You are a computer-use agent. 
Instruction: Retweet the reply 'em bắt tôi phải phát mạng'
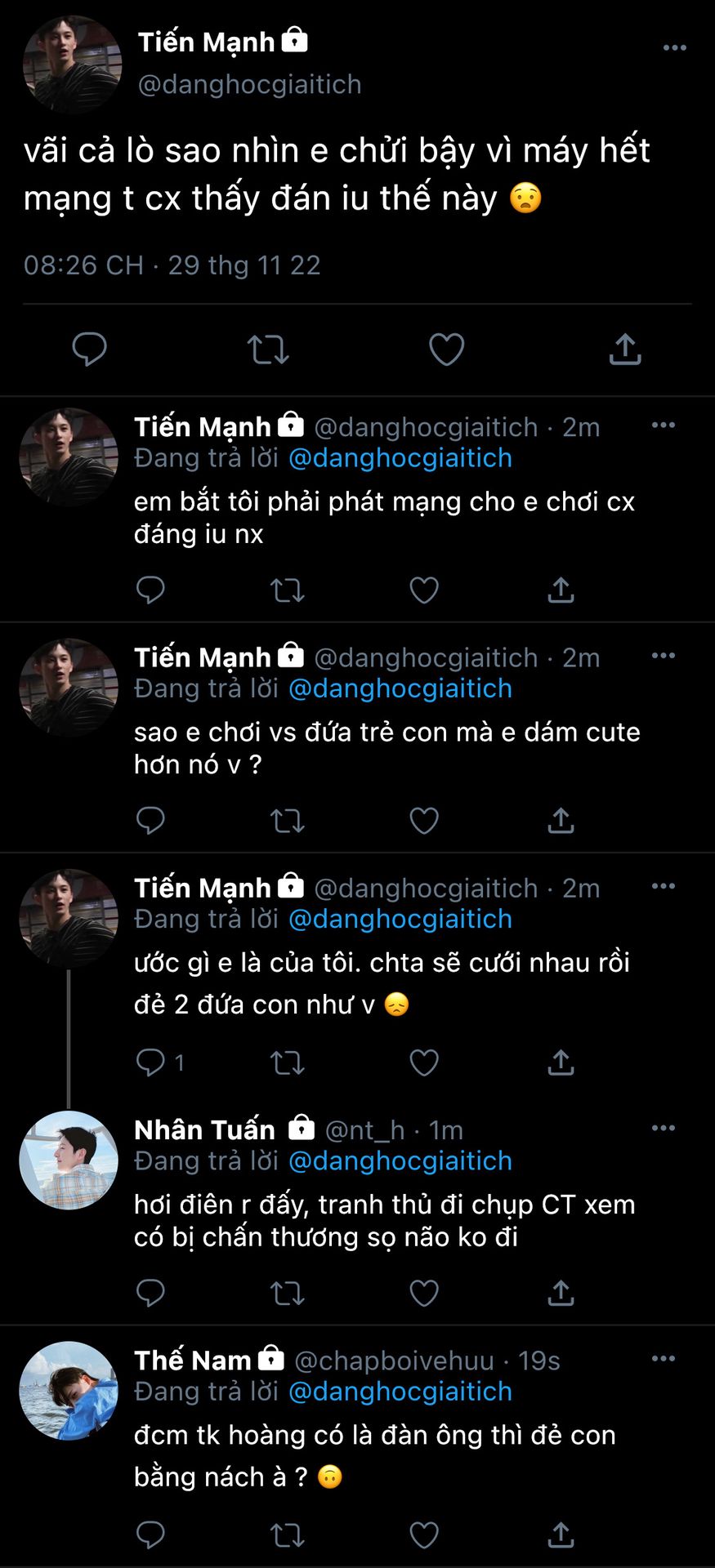click(x=287, y=590)
